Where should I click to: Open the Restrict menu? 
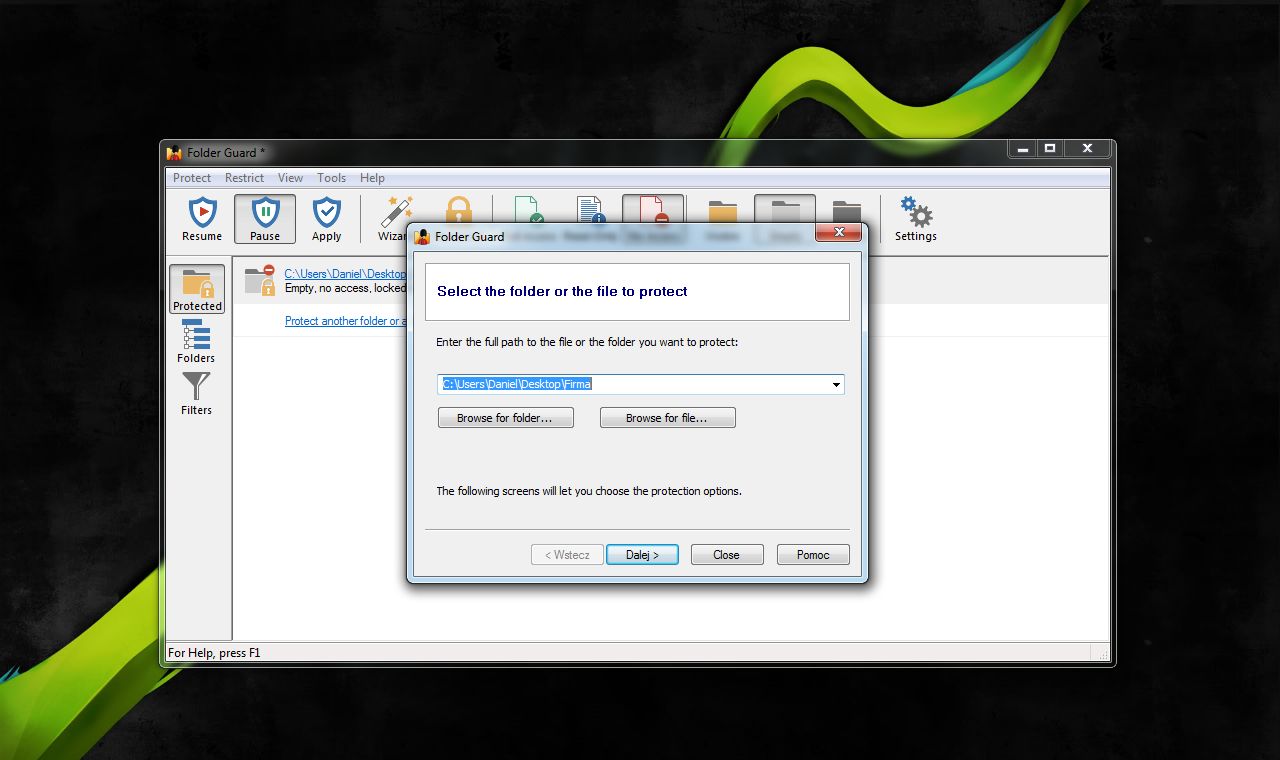pos(244,178)
